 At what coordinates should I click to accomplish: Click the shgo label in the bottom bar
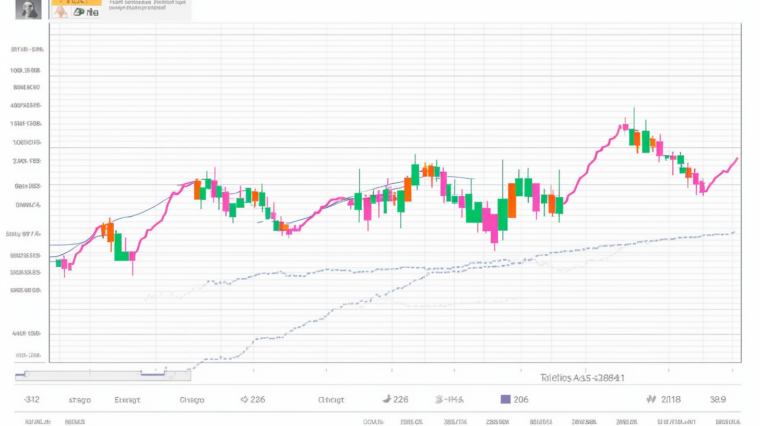(x=79, y=399)
